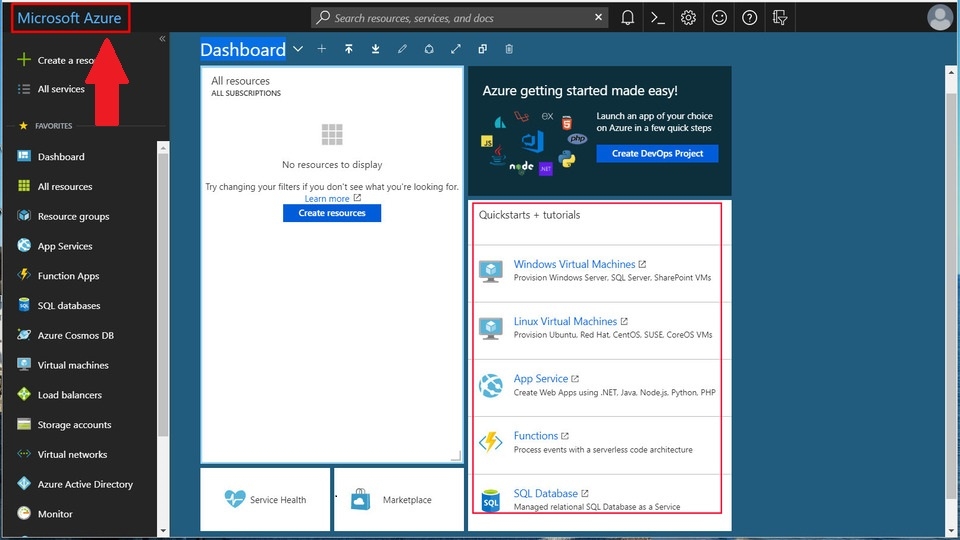Delete the dashboard with the trash icon
Image resolution: width=960 pixels, height=540 pixels.
[x=509, y=49]
